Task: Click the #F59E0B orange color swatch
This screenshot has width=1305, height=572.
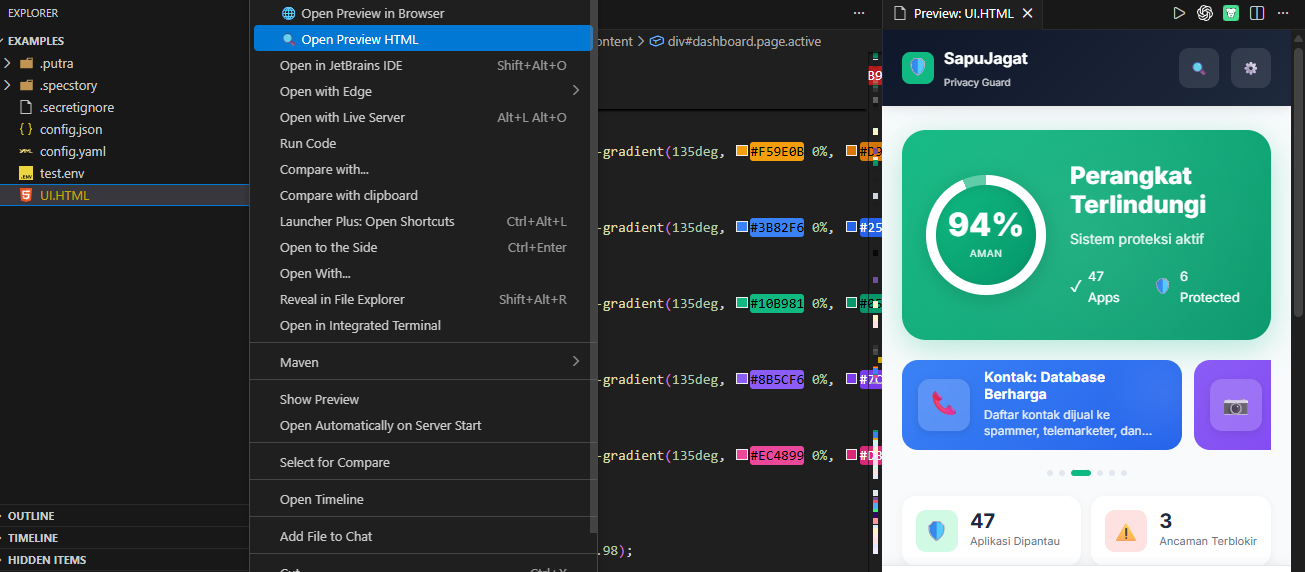Action: [x=742, y=151]
